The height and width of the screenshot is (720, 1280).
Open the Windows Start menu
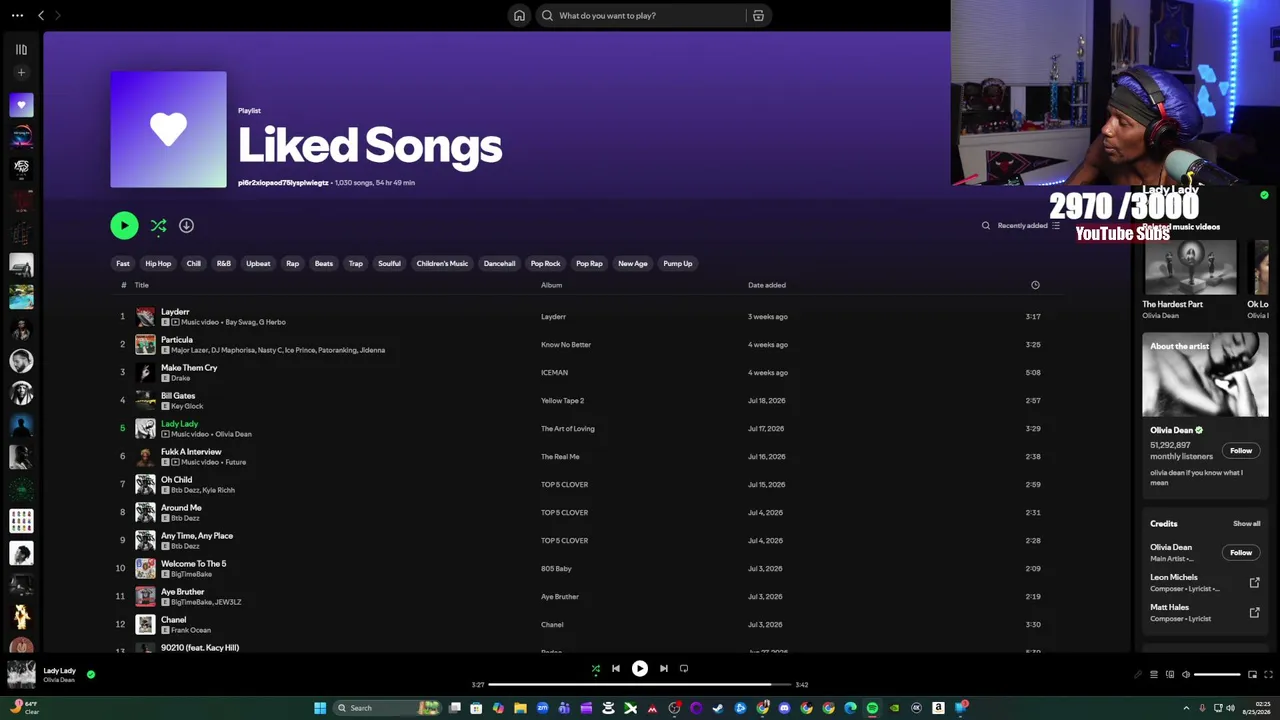pyautogui.click(x=320, y=708)
